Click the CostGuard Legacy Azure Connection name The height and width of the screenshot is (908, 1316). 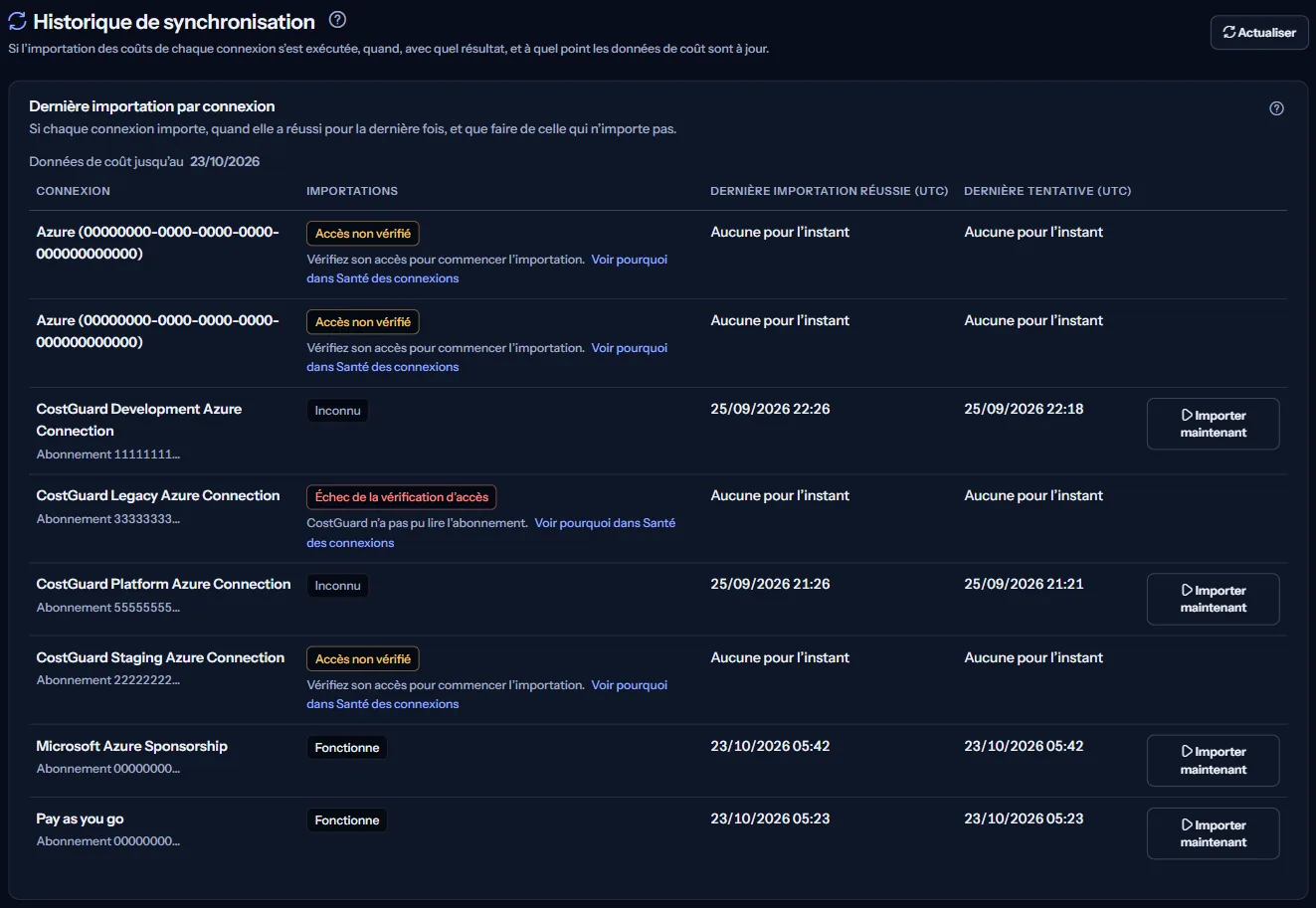coord(158,495)
